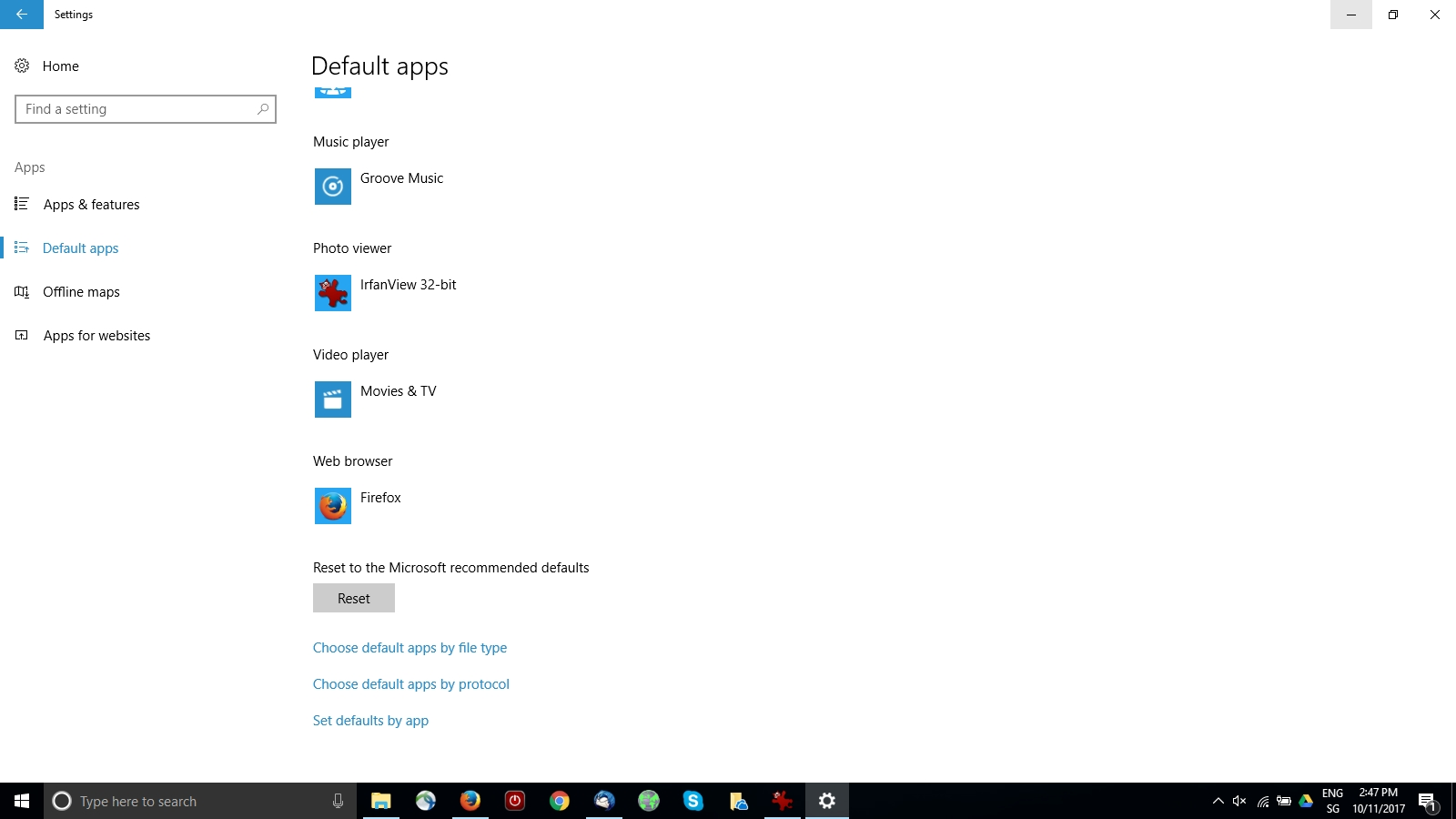Switch to Firefox in the taskbar

tap(470, 801)
